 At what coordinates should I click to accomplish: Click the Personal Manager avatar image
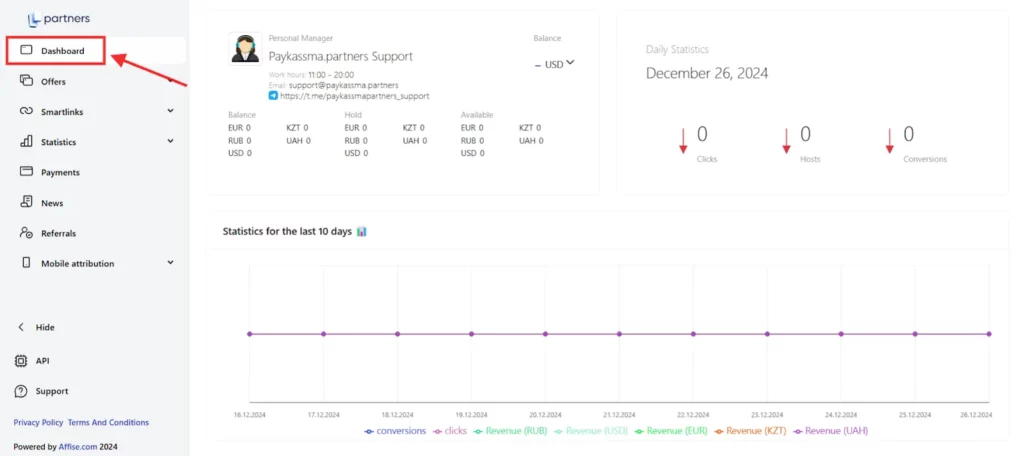(x=245, y=48)
